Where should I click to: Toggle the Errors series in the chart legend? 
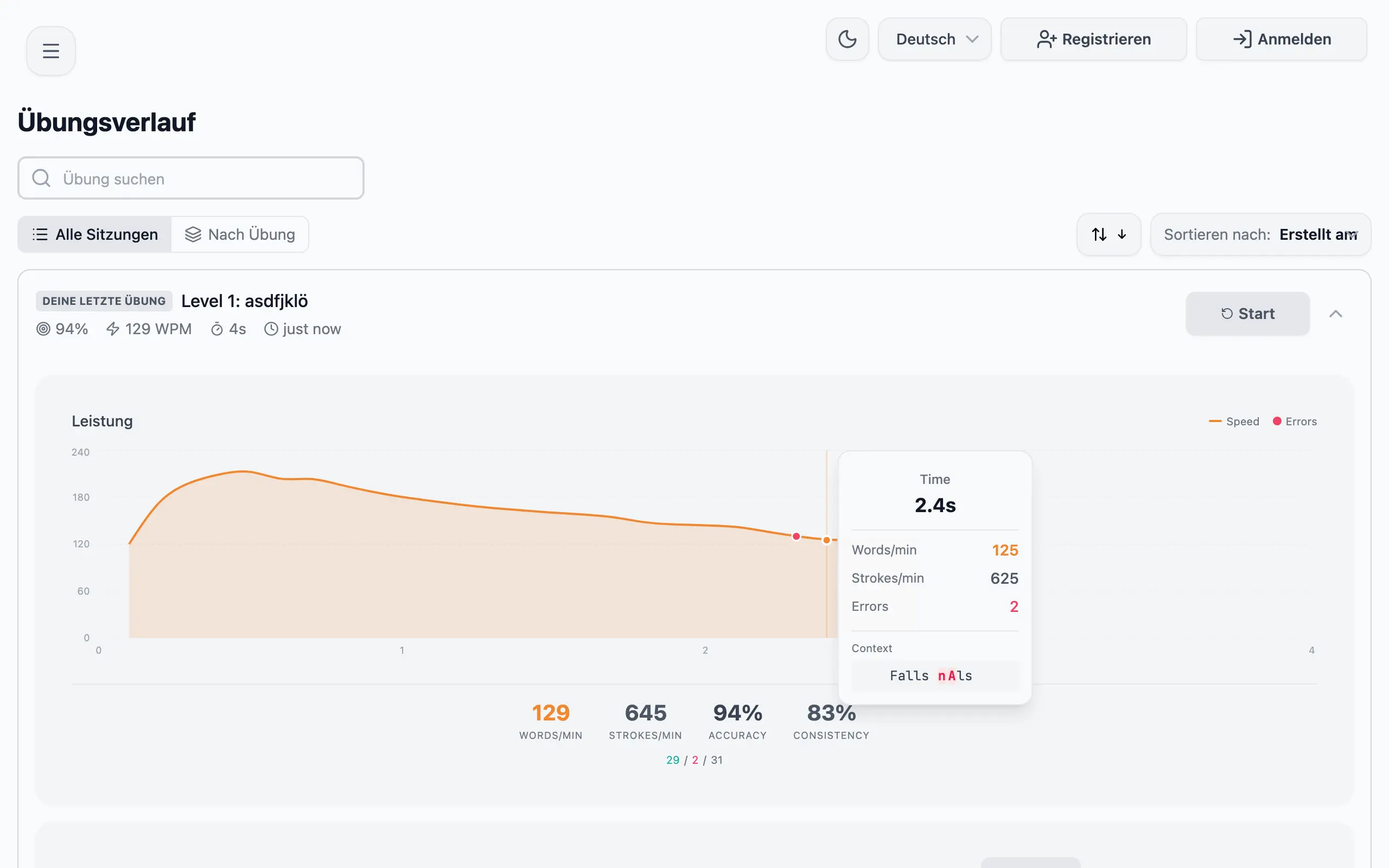1295,421
